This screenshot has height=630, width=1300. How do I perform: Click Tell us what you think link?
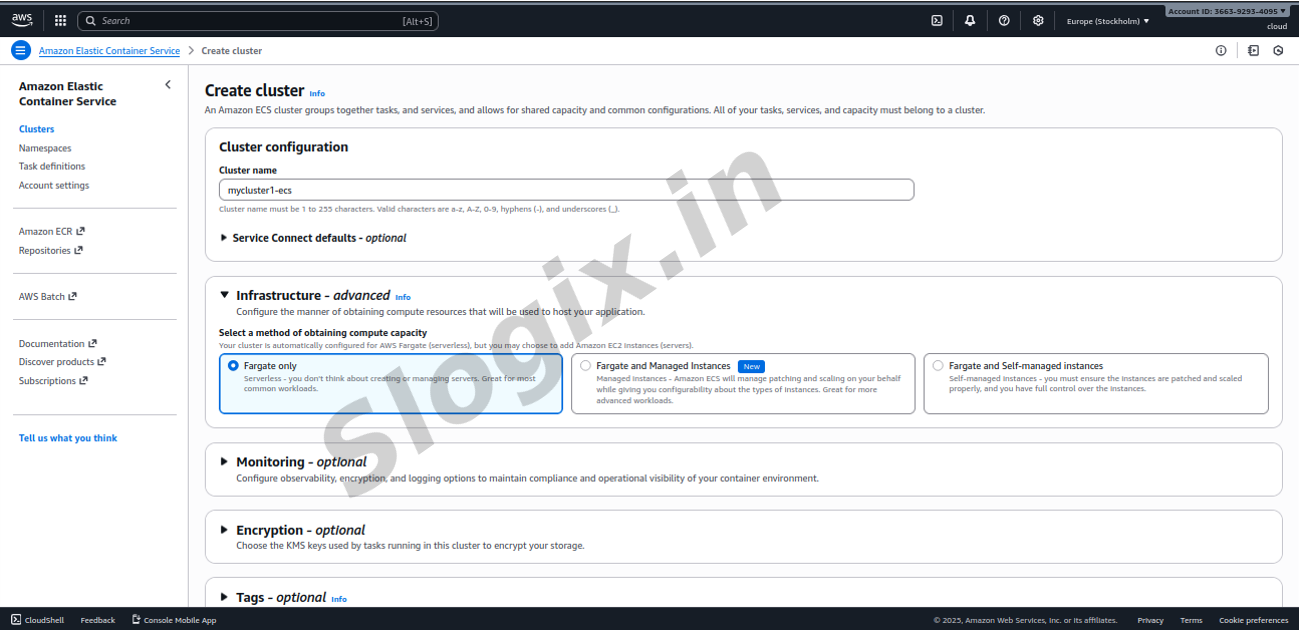click(x=68, y=438)
